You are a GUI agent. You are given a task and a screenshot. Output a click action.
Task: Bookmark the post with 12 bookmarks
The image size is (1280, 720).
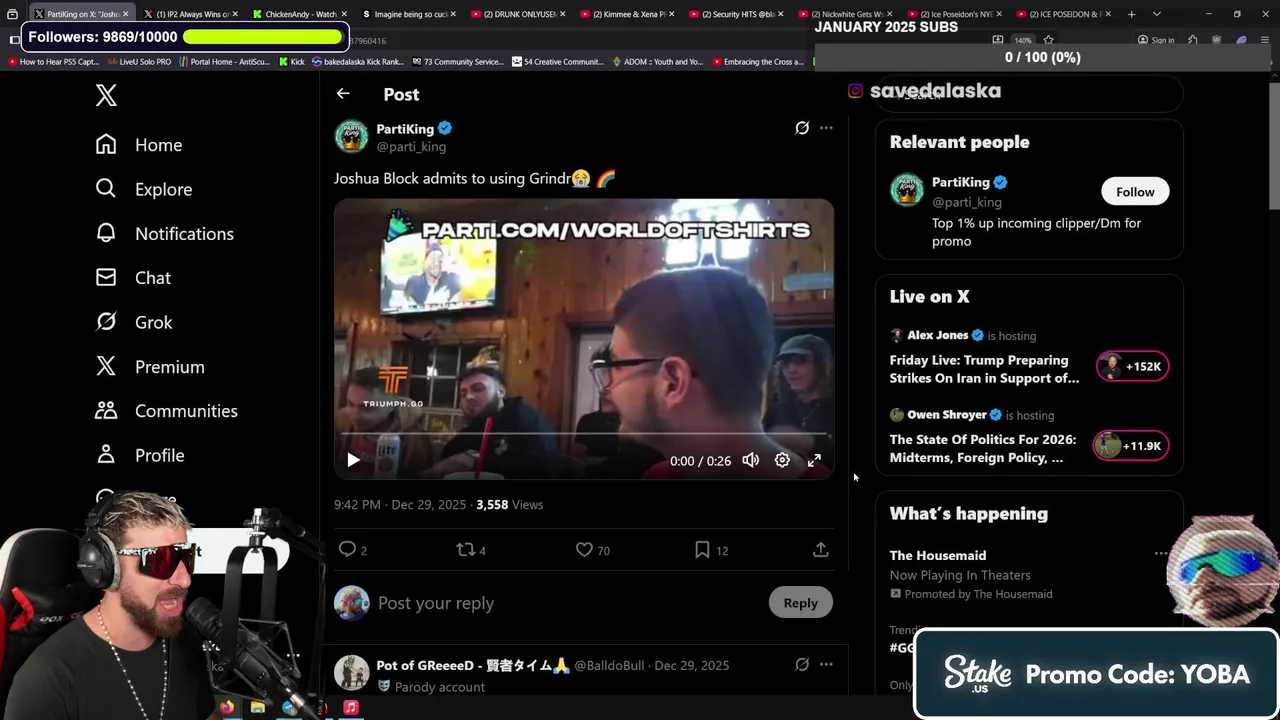click(x=703, y=549)
